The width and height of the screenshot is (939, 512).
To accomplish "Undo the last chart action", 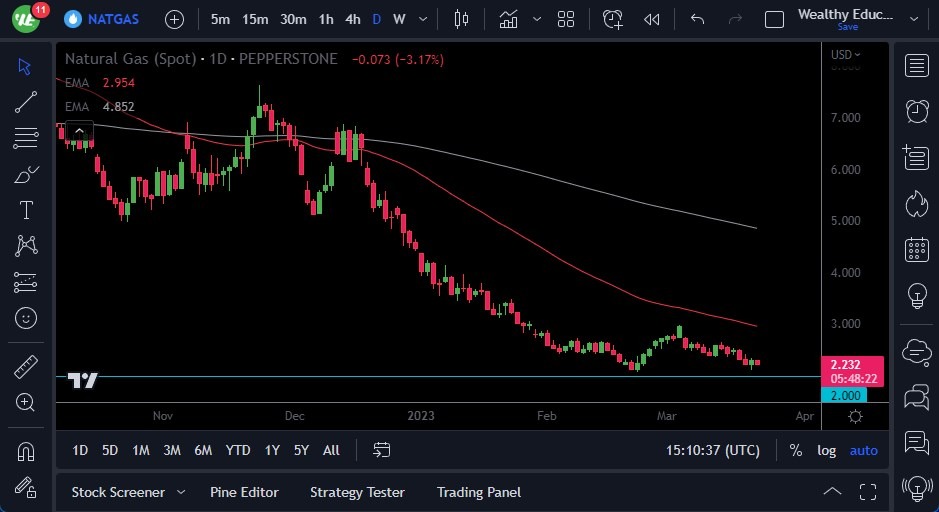I will coord(697,19).
